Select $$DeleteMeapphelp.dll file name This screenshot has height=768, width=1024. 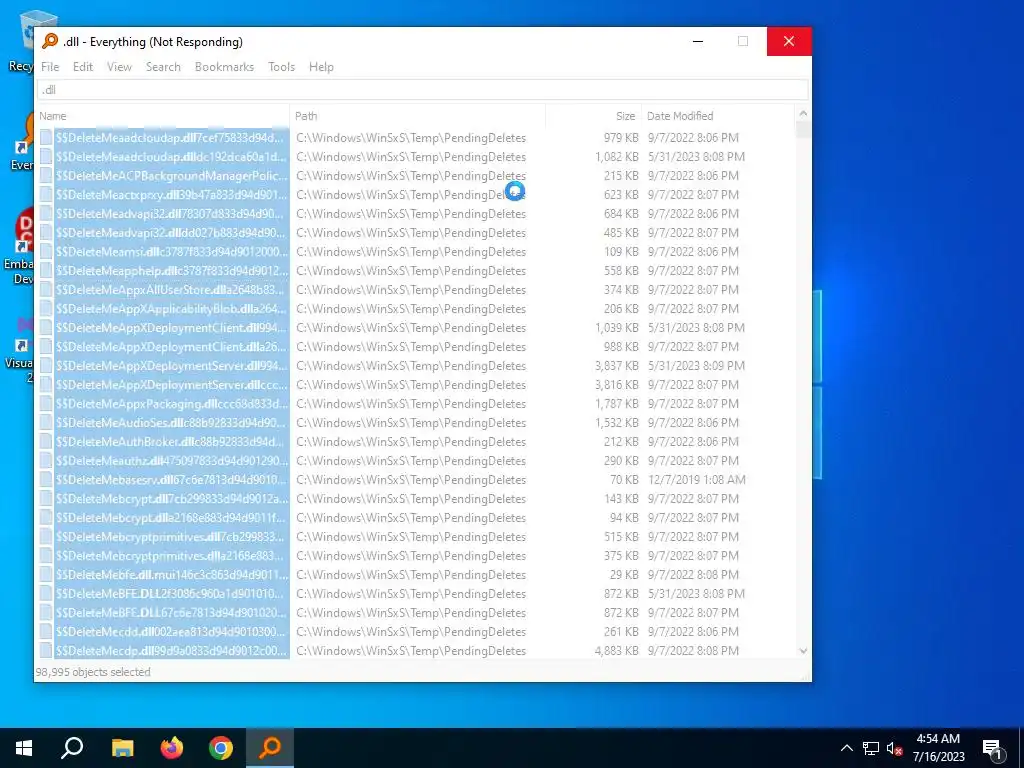(171, 270)
